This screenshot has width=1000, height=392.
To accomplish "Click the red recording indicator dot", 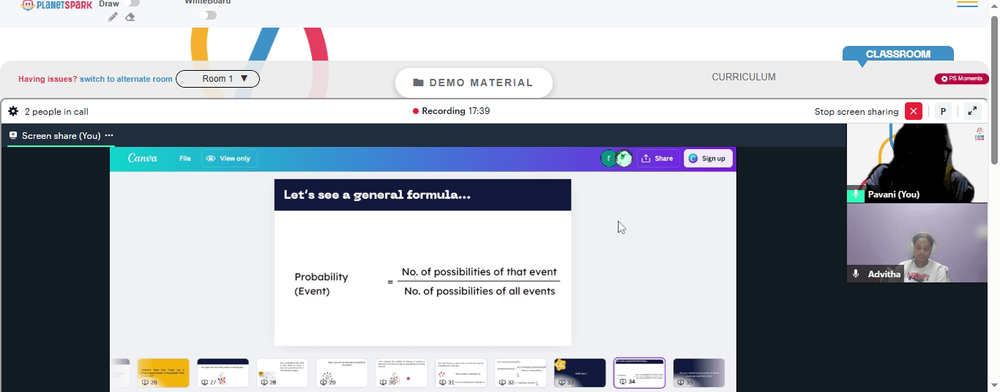I will (416, 111).
